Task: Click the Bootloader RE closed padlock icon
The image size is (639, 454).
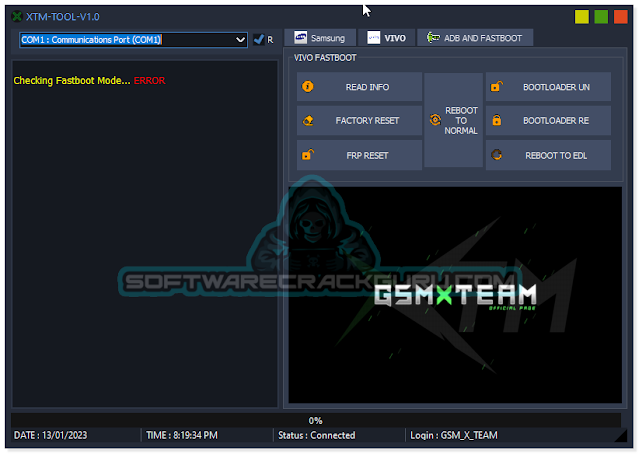Action: click(x=496, y=120)
